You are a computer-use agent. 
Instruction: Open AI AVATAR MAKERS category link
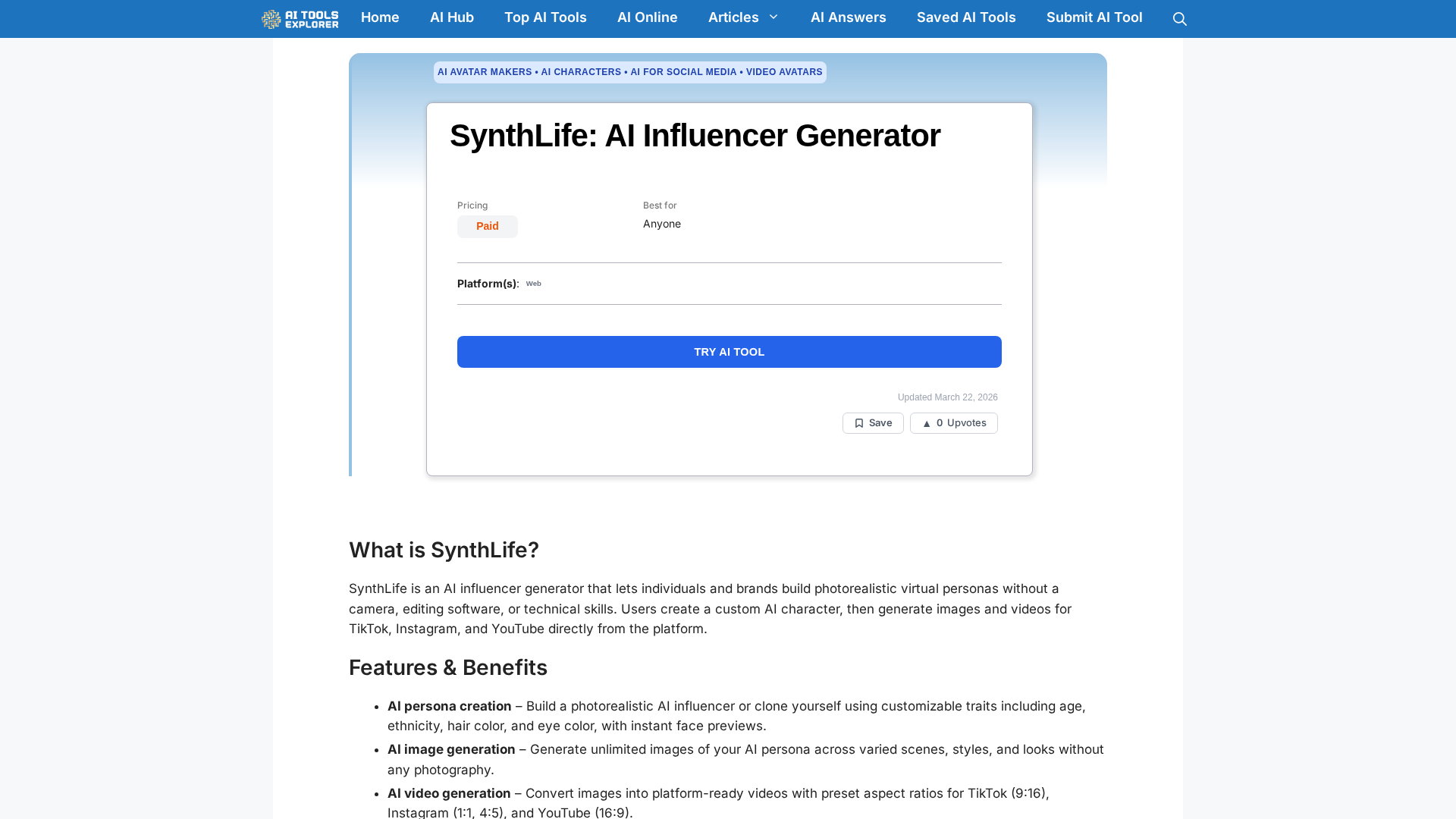pyautogui.click(x=485, y=72)
